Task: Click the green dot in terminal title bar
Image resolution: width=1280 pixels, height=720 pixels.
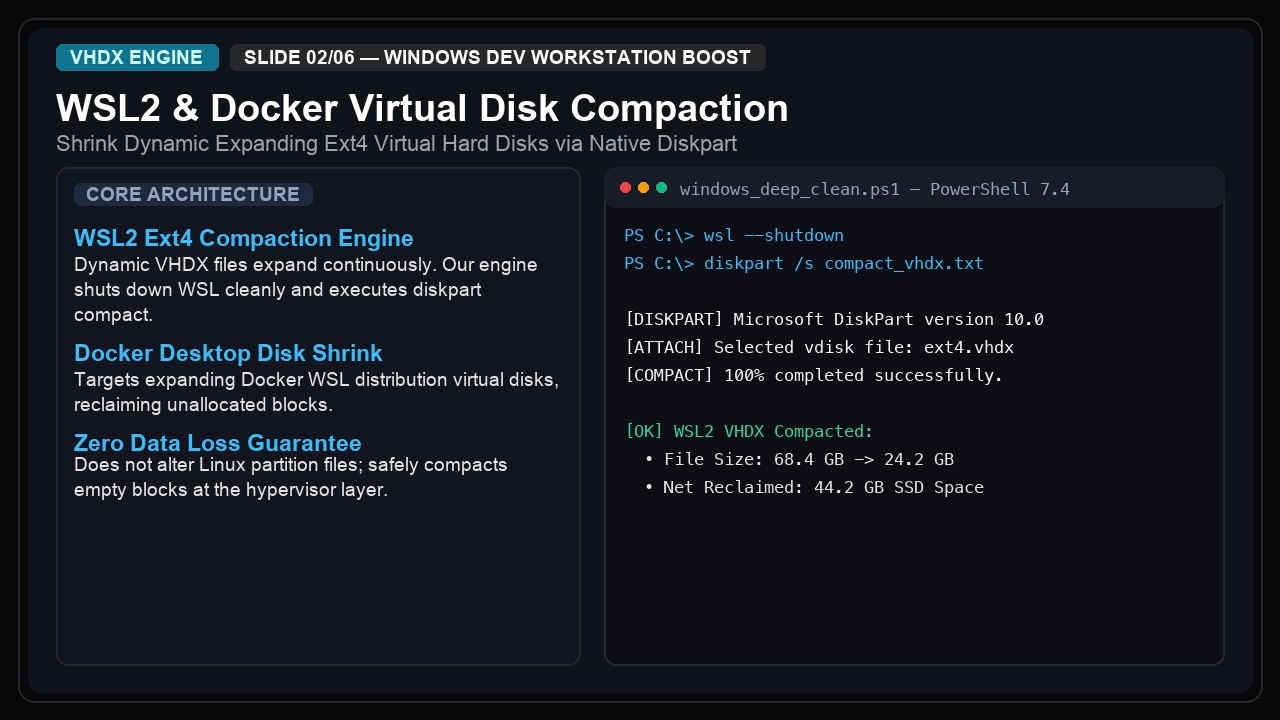Action: [661, 188]
